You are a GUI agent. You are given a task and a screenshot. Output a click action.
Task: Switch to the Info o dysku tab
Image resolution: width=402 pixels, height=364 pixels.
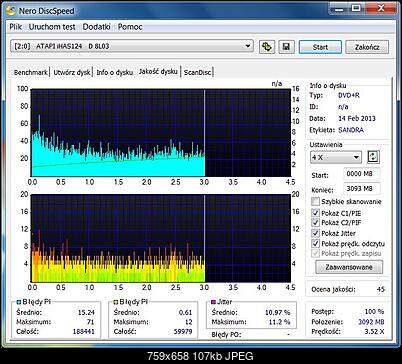tap(114, 72)
